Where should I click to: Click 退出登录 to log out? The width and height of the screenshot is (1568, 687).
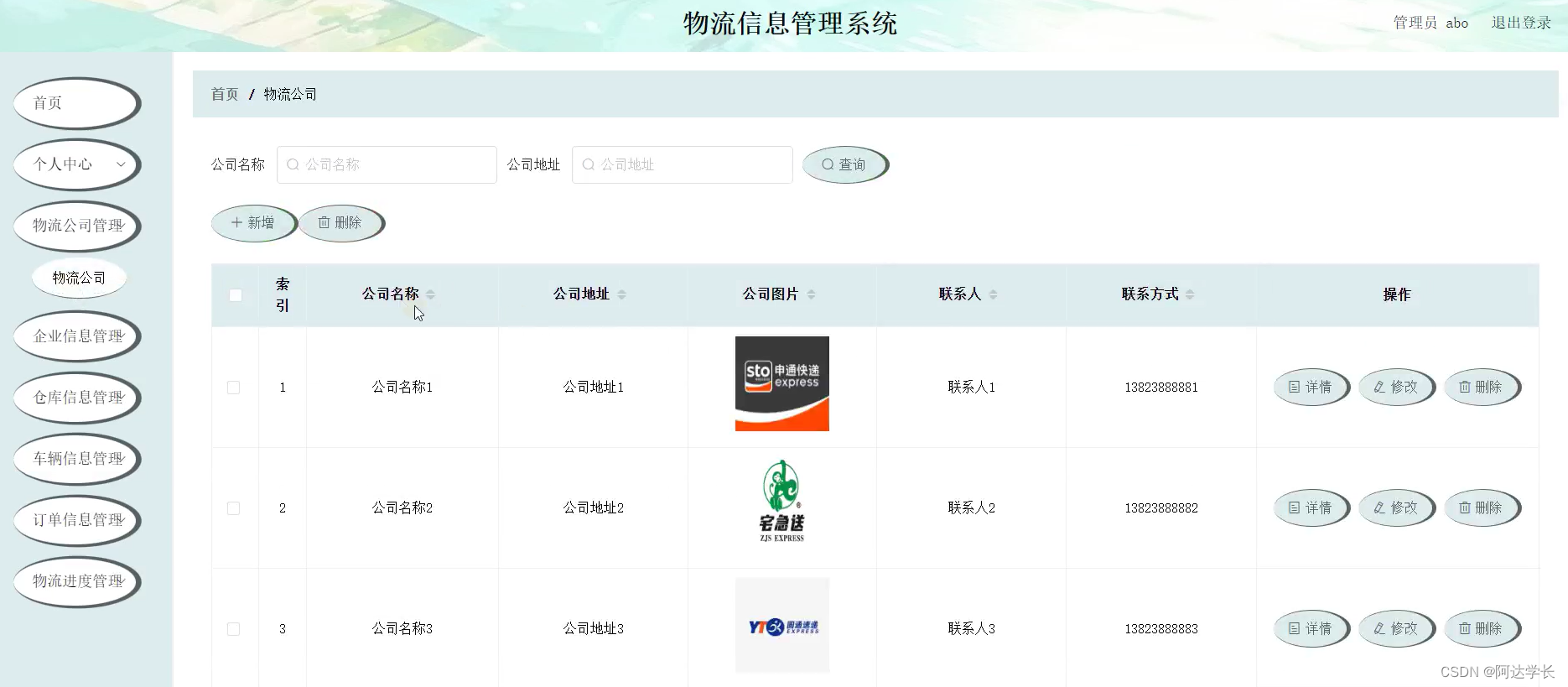(1521, 23)
